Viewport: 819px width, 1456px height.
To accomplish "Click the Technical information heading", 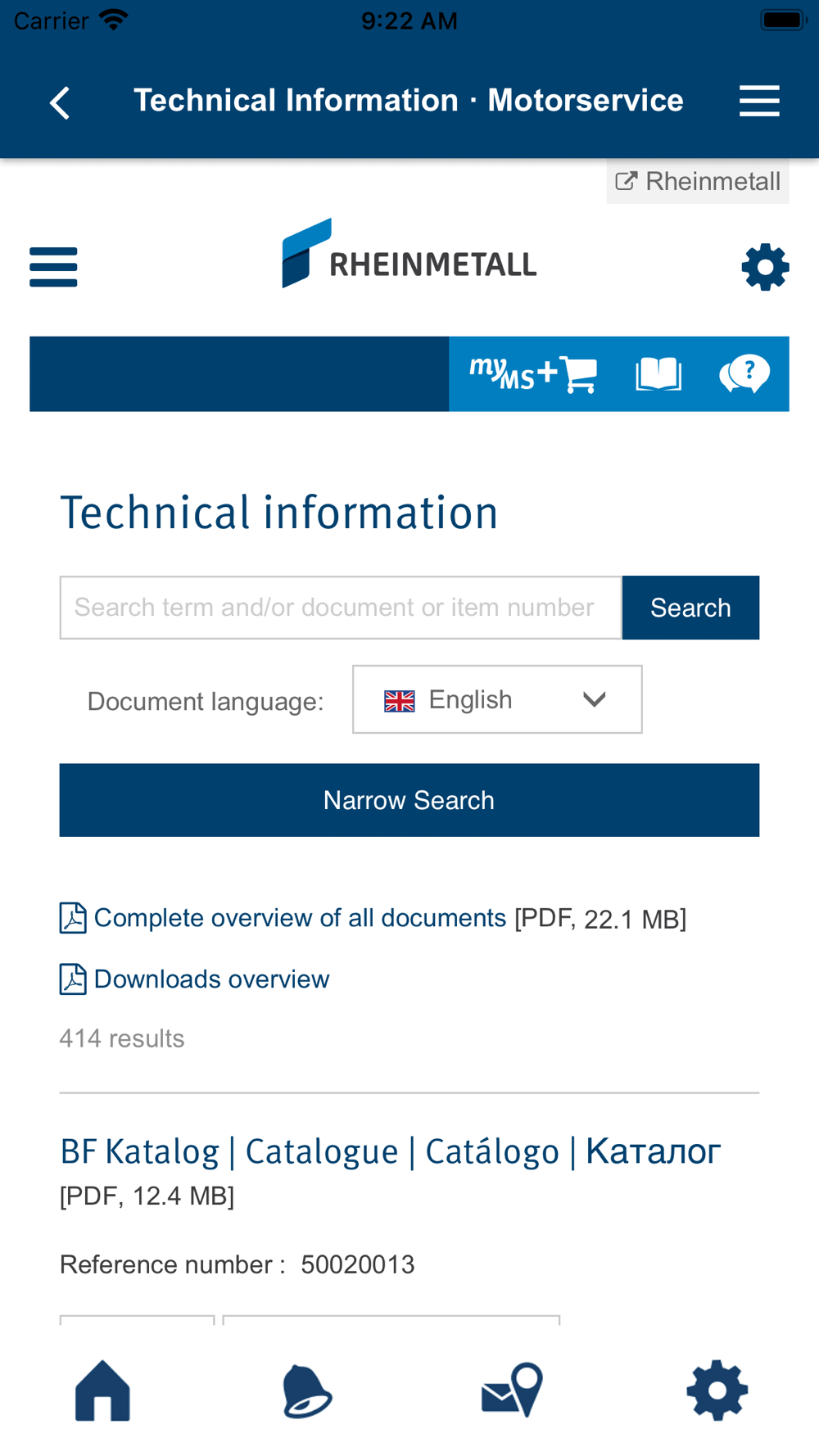I will 279,513.
